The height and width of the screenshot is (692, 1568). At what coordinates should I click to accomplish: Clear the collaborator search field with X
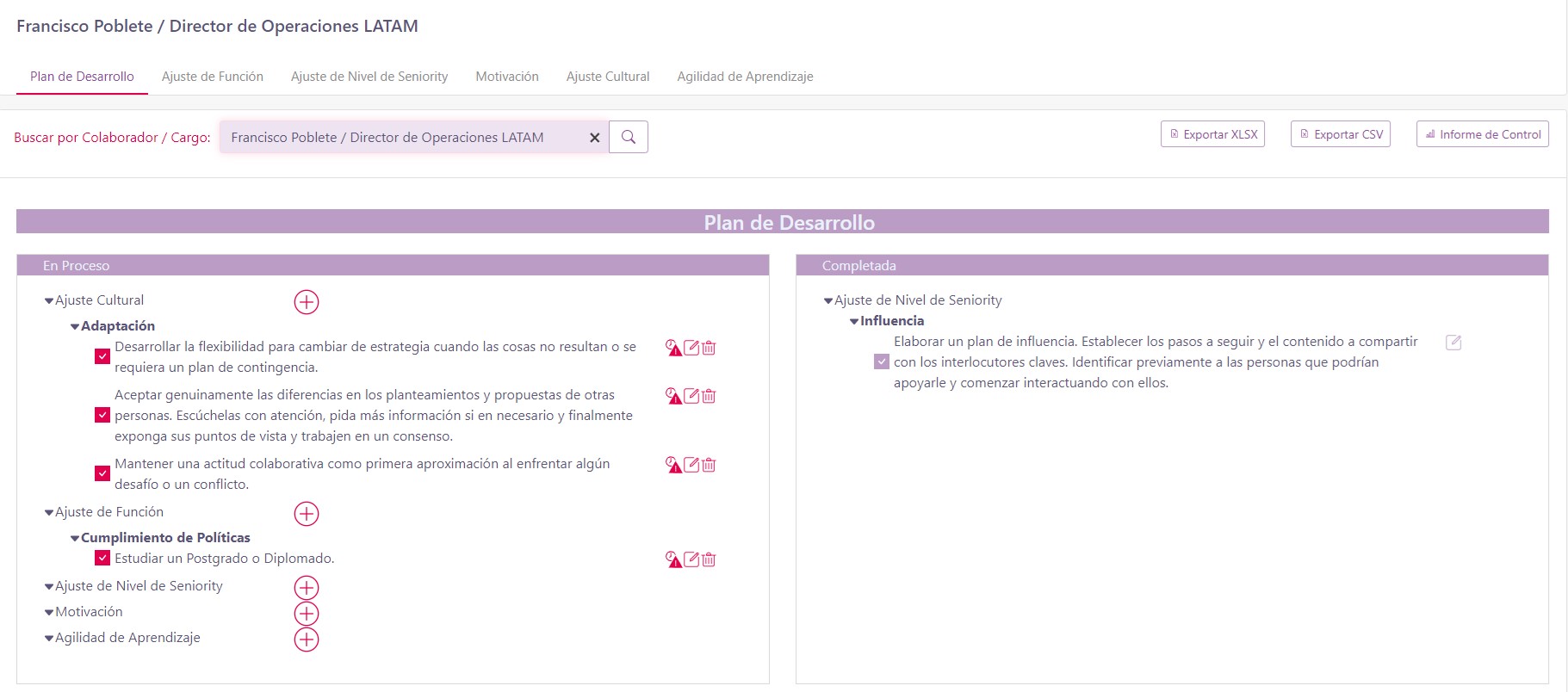pyautogui.click(x=594, y=138)
